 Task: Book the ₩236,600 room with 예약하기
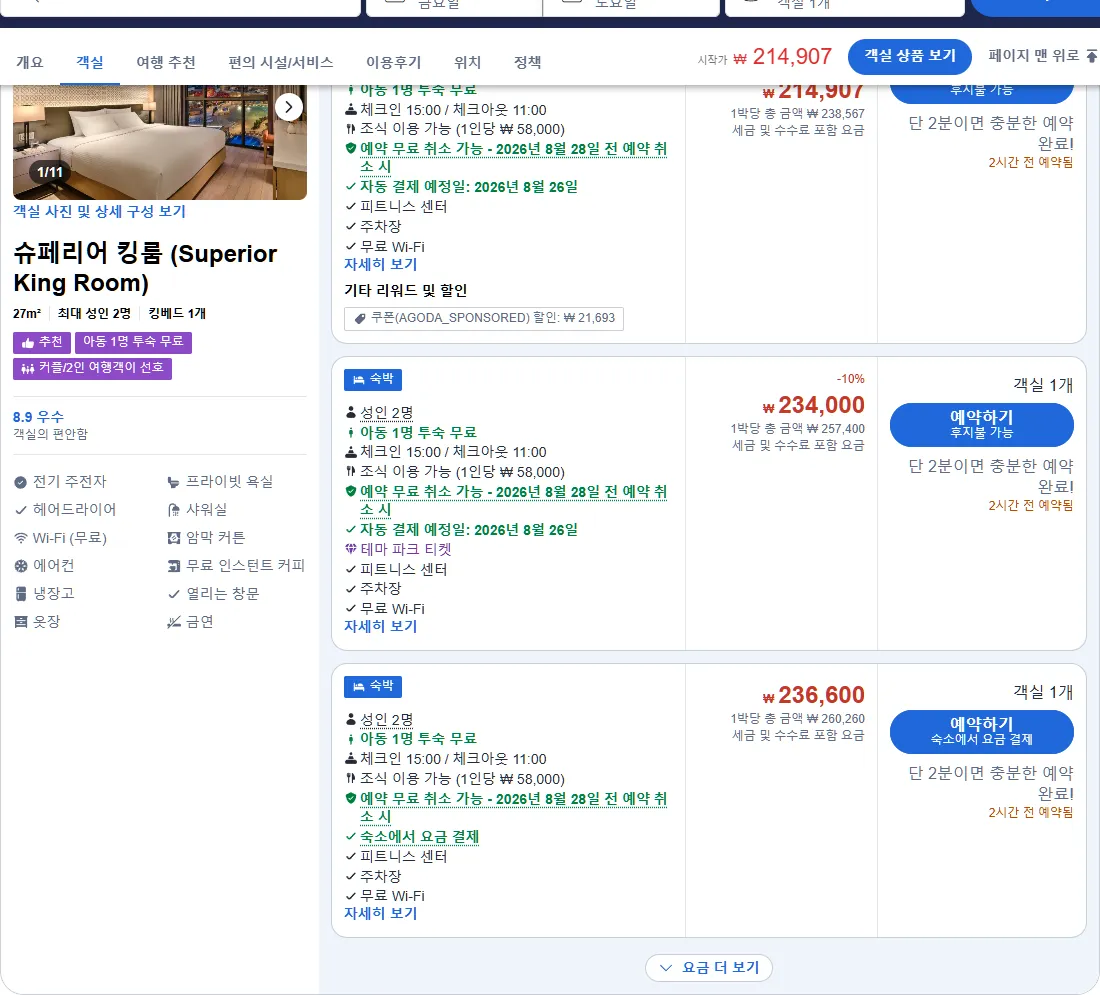981,731
